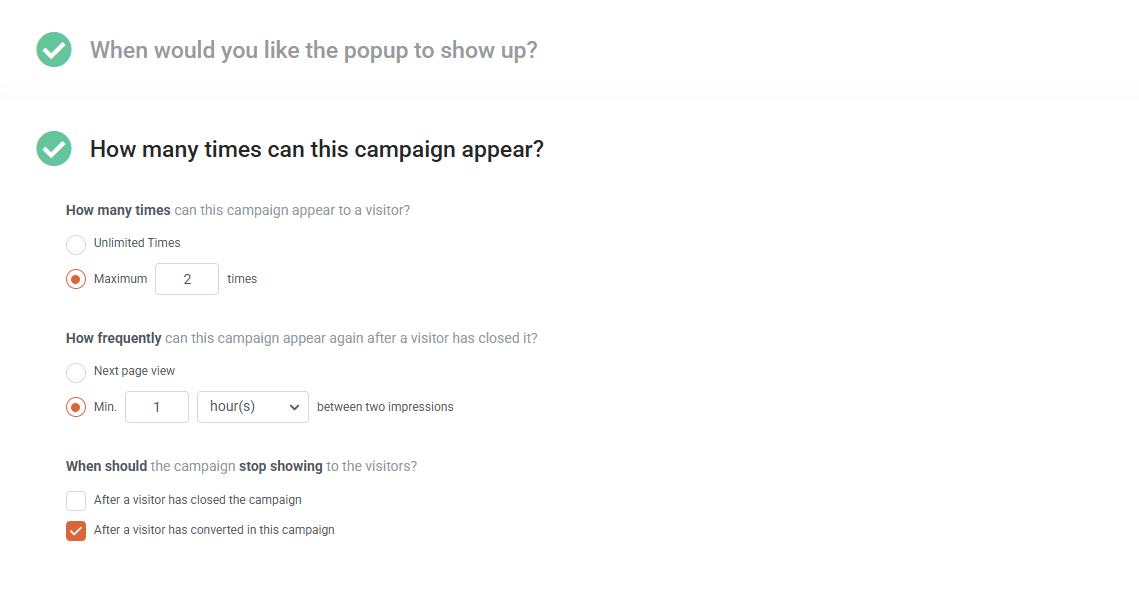The width and height of the screenshot is (1139, 600).
Task: Click the 'Maximum' label text
Action: [121, 279]
